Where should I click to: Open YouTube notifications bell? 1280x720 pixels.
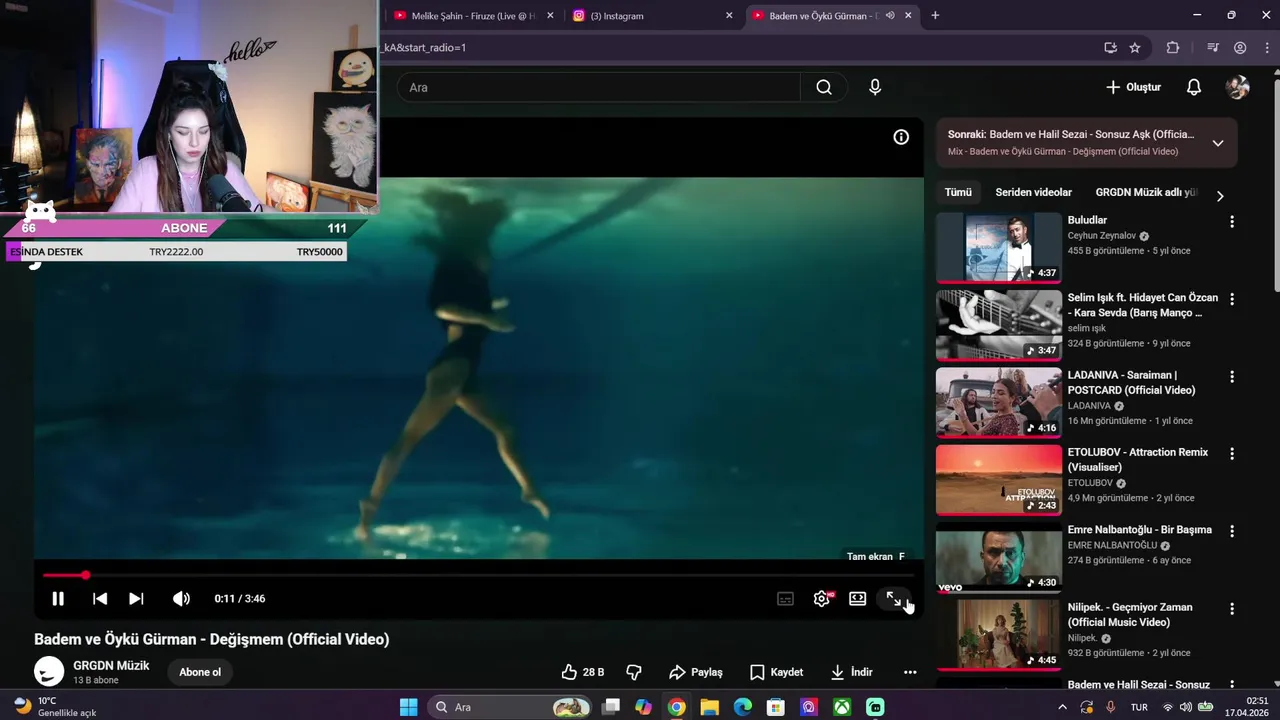[x=1194, y=87]
